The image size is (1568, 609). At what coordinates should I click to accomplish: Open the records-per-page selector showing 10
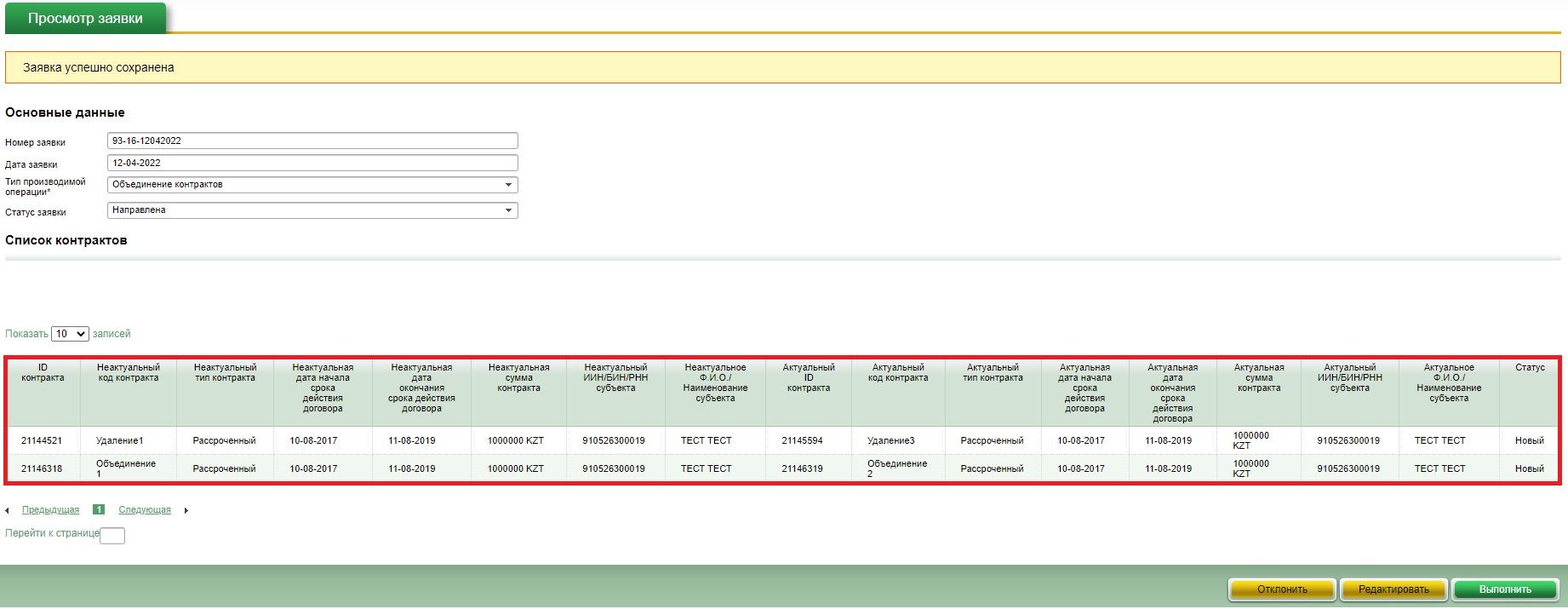(70, 334)
